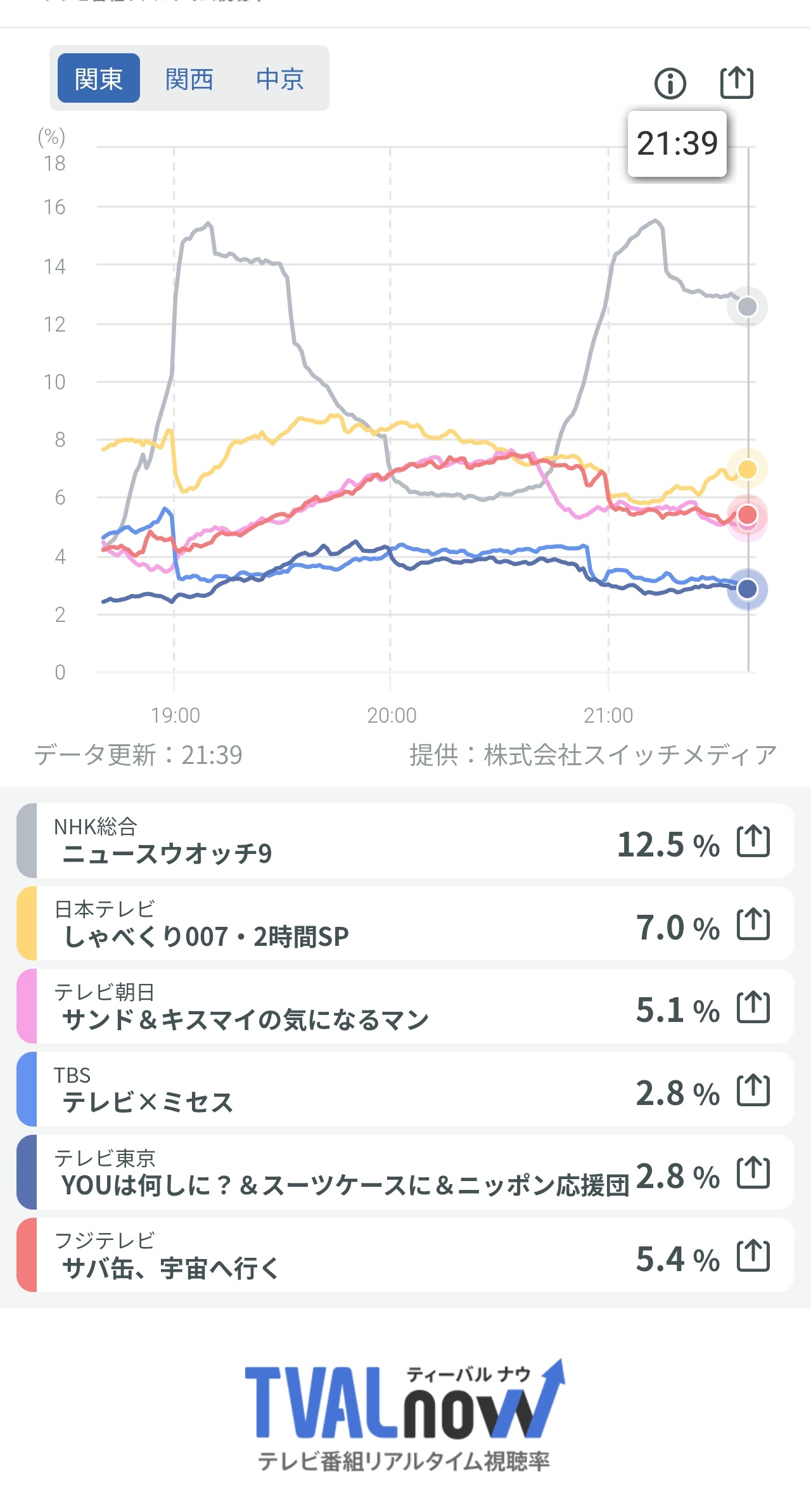Switch to the 中京 region tab

[x=279, y=79]
